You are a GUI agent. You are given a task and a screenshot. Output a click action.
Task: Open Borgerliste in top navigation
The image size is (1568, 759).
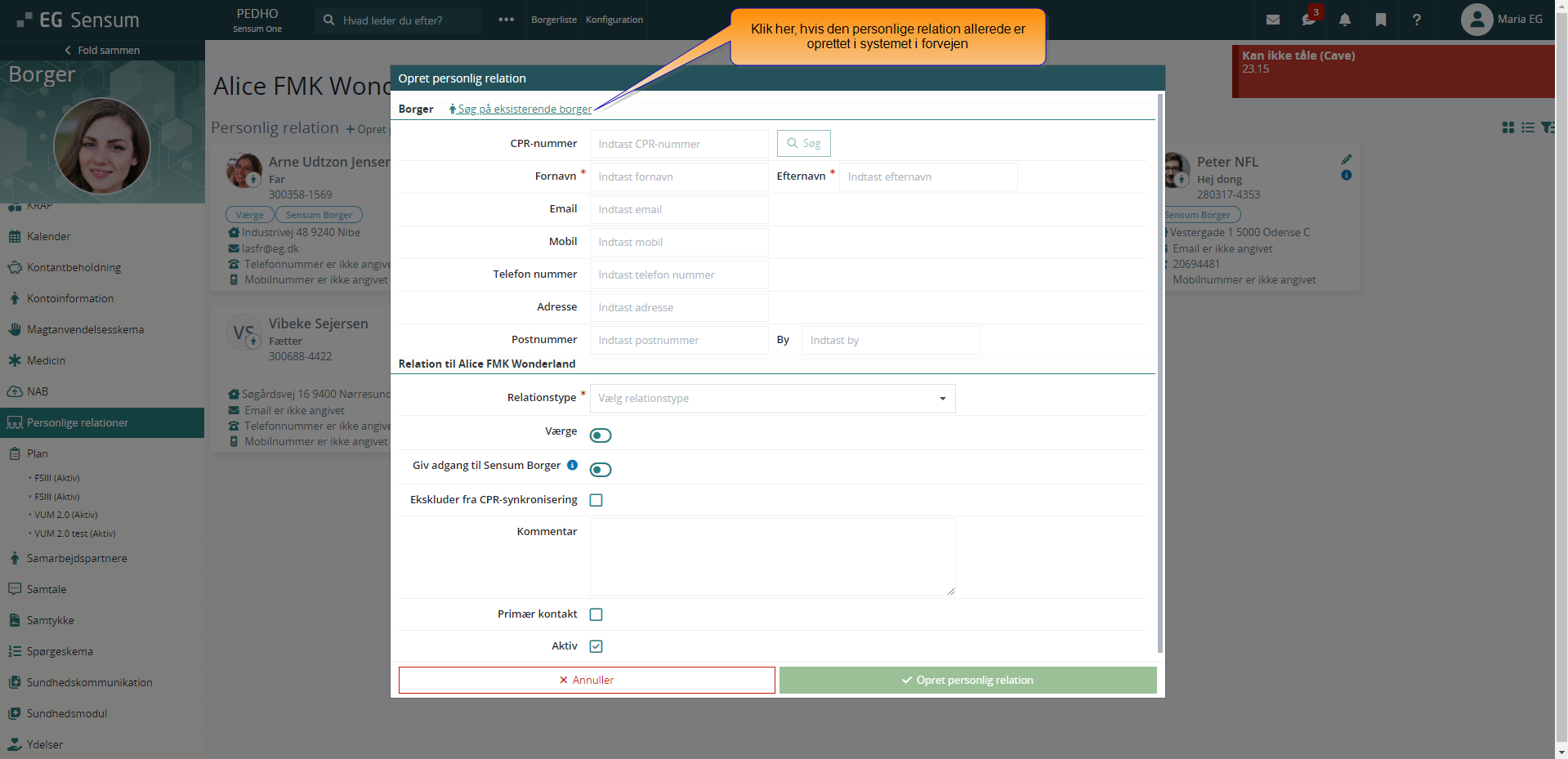(553, 20)
